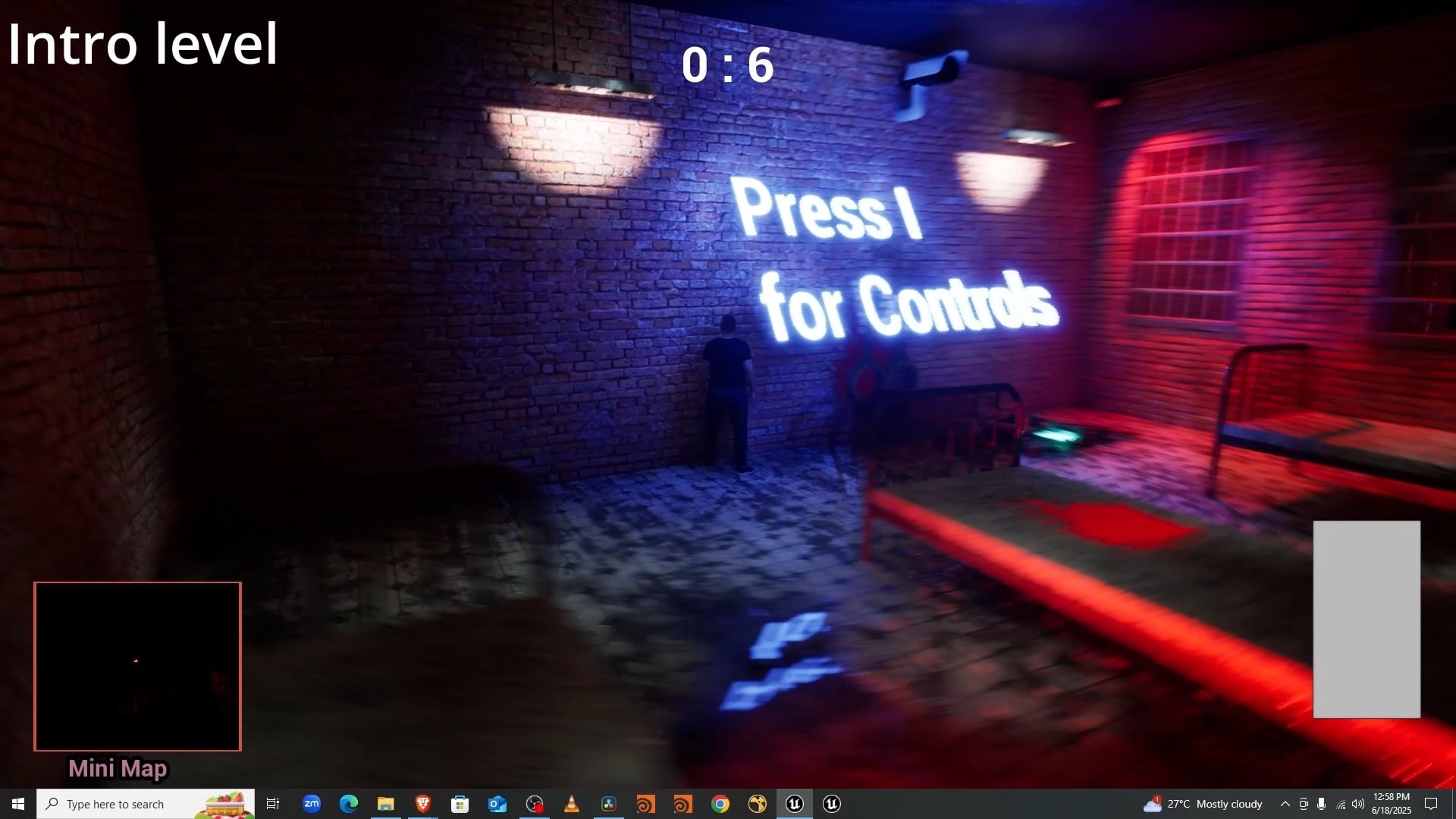Expand the hidden system tray icons
1456x819 pixels.
(x=1285, y=804)
